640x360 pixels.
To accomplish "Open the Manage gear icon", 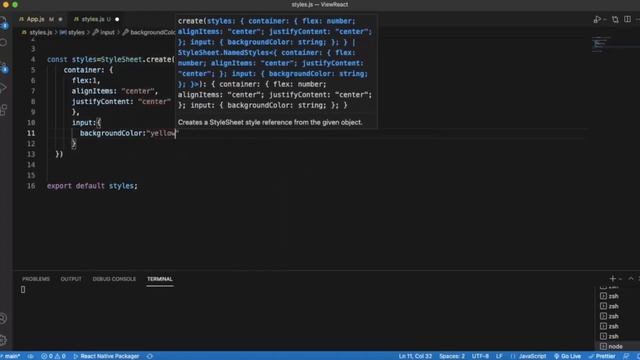I will [4, 339].
